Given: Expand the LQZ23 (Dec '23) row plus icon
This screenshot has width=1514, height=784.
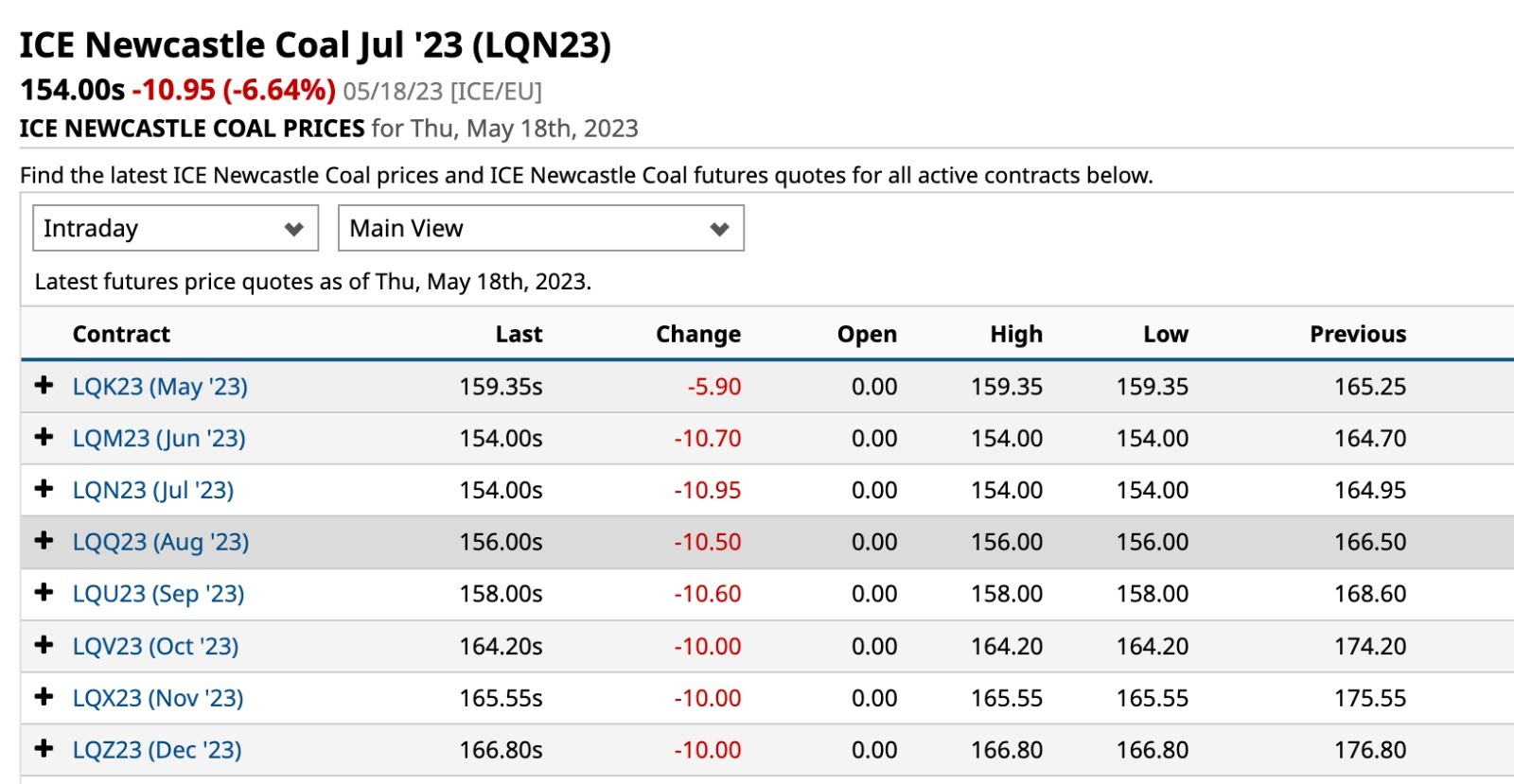Looking at the screenshot, I should point(44,749).
